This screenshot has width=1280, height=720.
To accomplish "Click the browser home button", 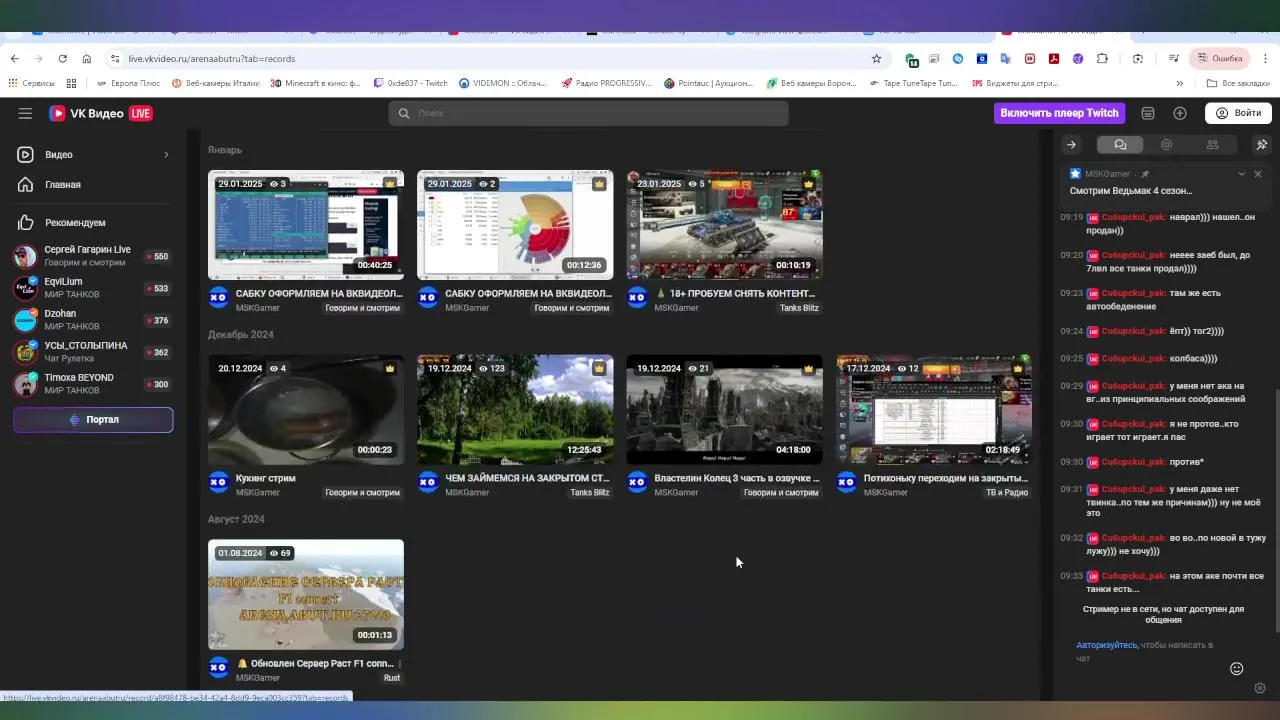I will point(86,58).
